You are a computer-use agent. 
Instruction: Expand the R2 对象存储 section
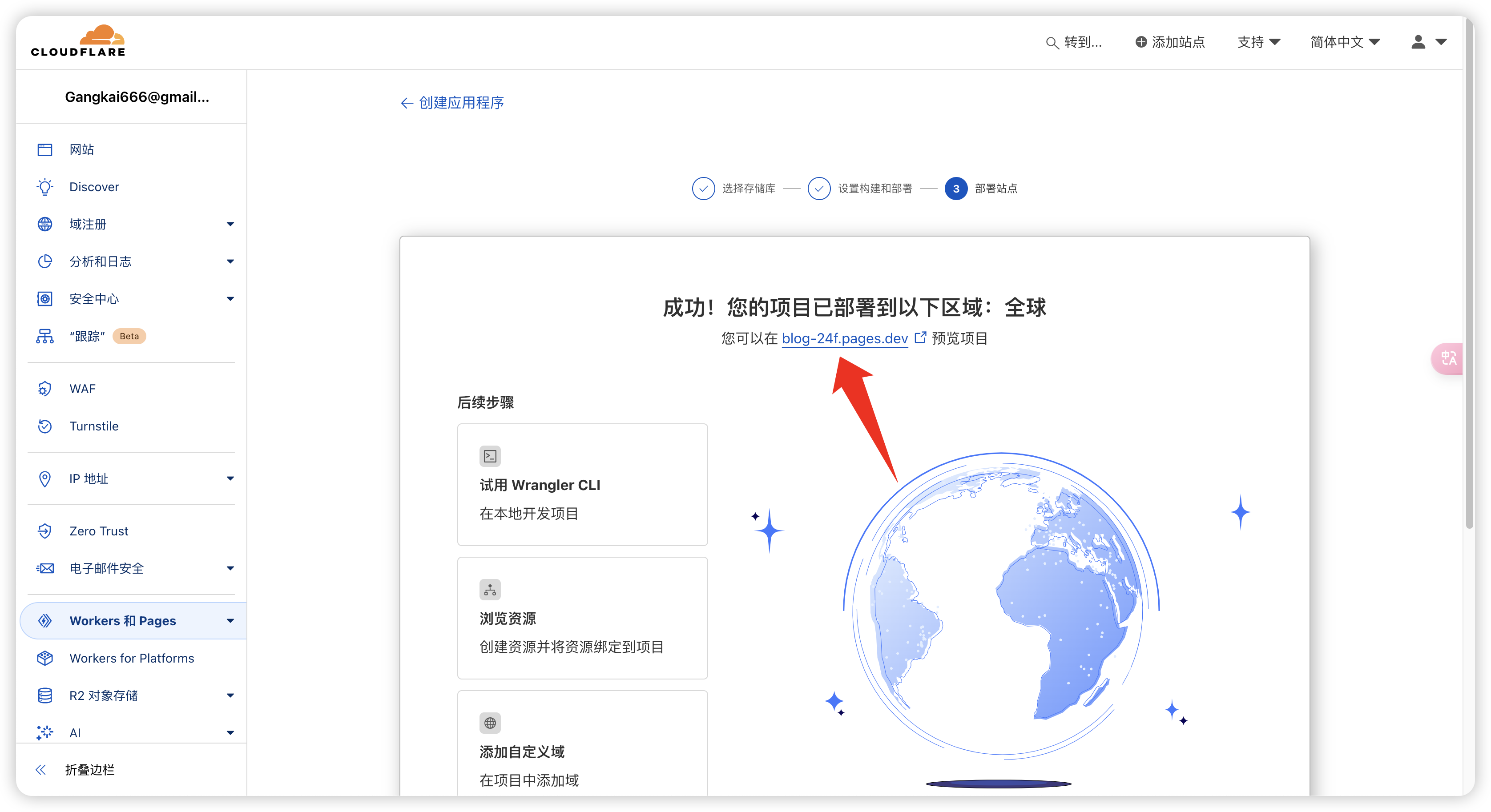click(x=230, y=695)
